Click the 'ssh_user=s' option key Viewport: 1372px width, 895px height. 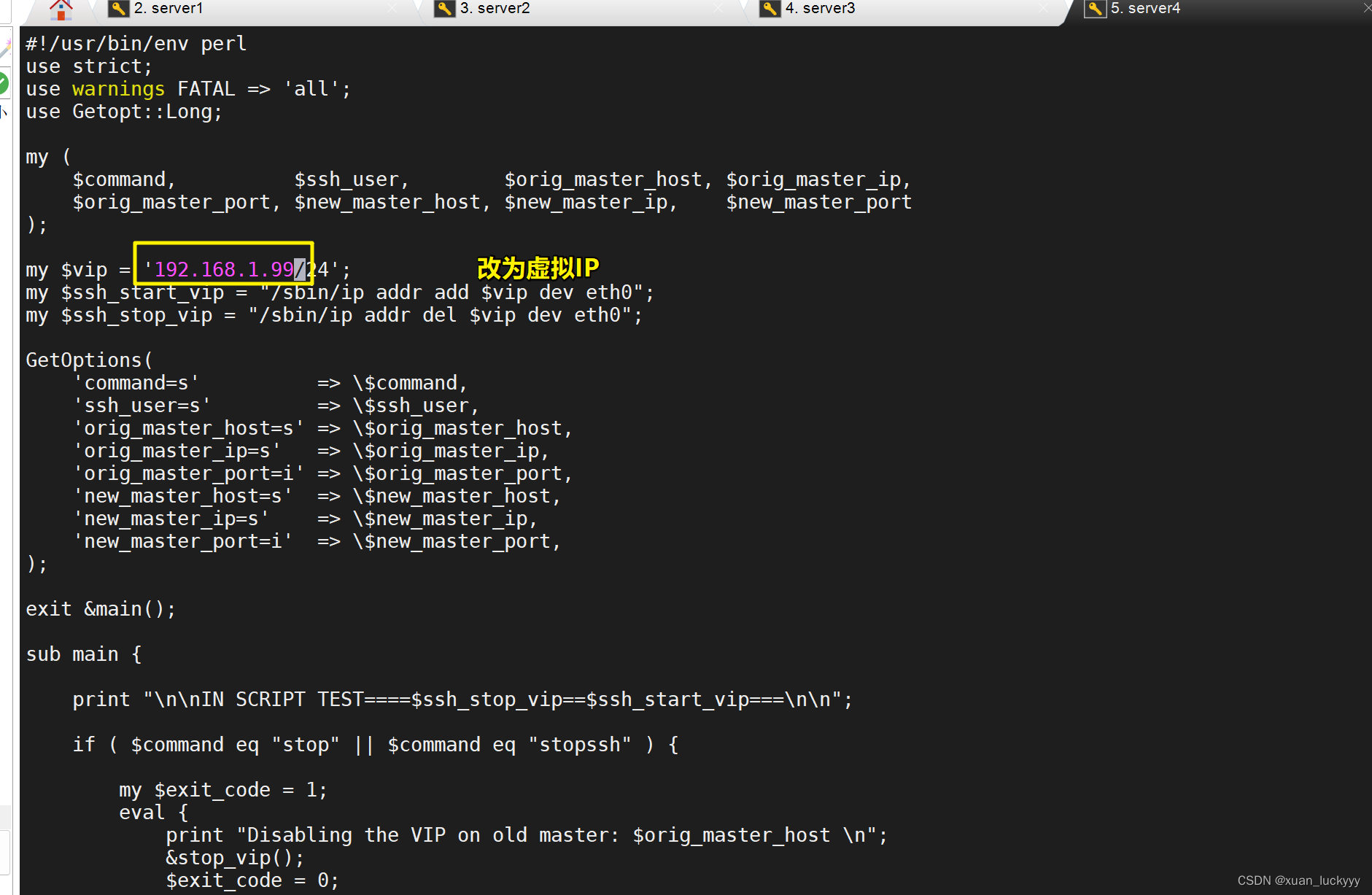[142, 406]
